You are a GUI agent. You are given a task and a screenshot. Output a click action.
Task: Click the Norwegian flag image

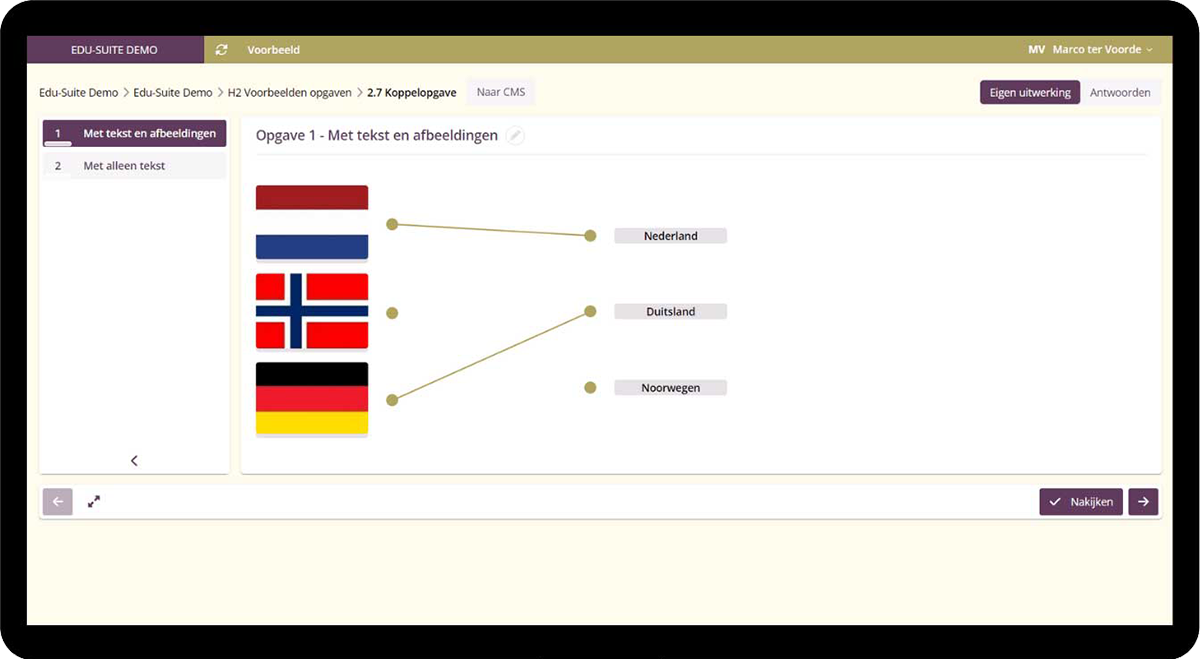point(312,312)
